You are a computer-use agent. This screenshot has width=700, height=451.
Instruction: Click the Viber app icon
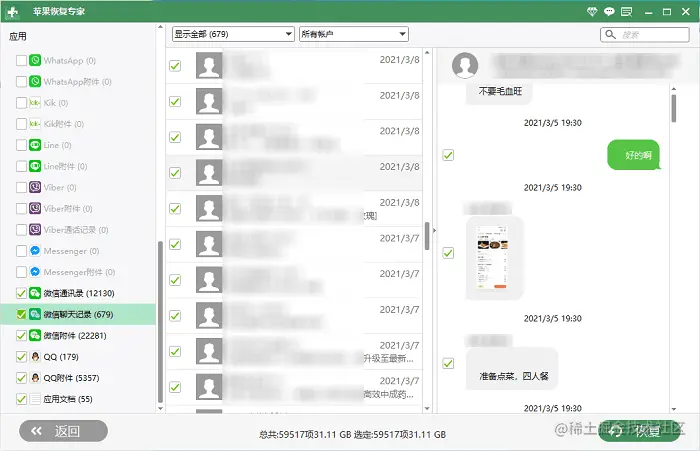[35, 187]
